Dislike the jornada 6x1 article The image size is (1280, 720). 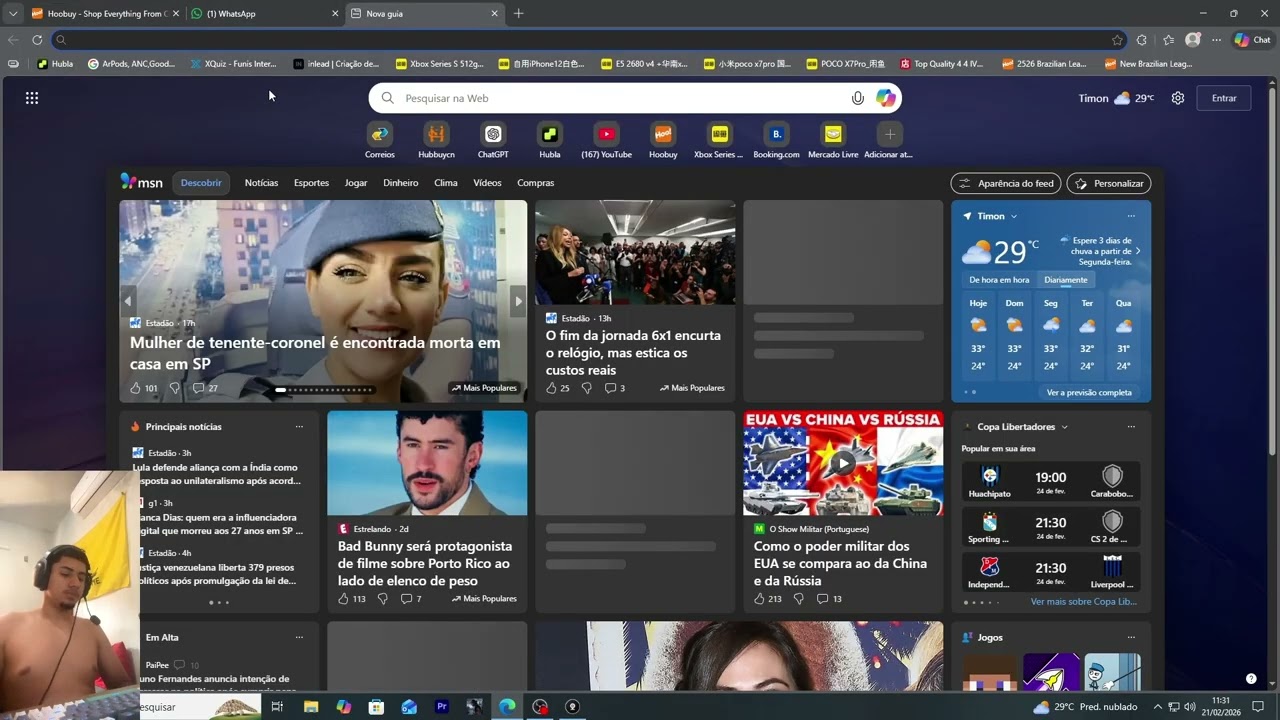pos(586,388)
